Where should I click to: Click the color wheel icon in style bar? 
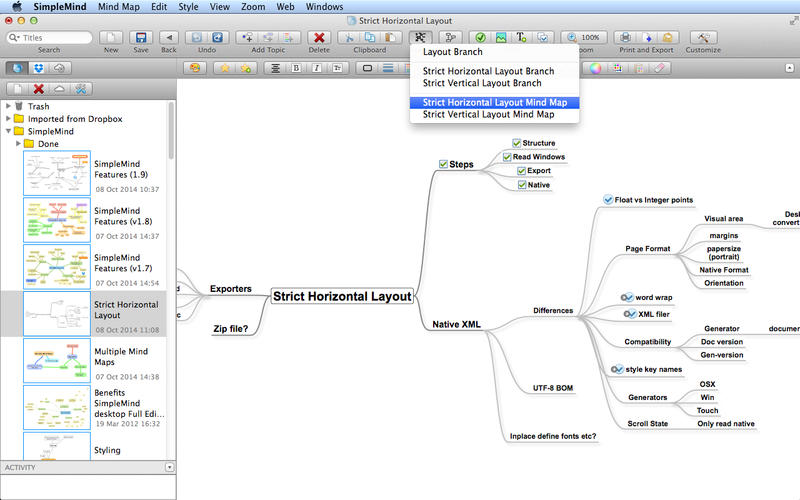click(595, 68)
